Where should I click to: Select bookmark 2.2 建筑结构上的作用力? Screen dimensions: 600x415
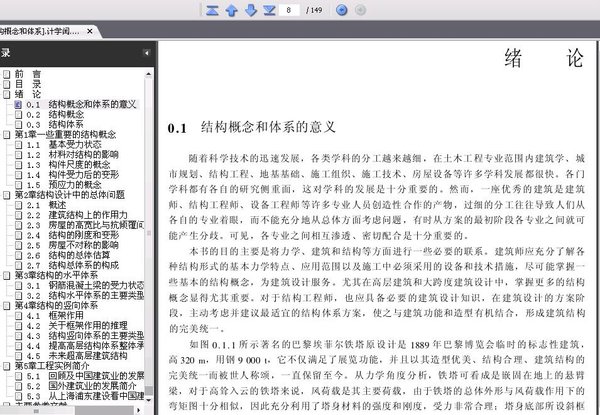coord(77,215)
